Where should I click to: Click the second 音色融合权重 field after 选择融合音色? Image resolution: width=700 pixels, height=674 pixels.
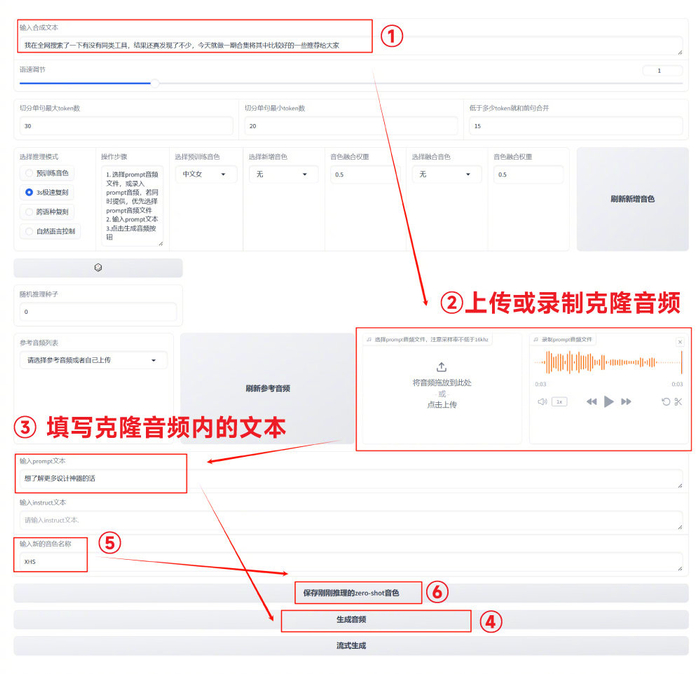pos(529,175)
